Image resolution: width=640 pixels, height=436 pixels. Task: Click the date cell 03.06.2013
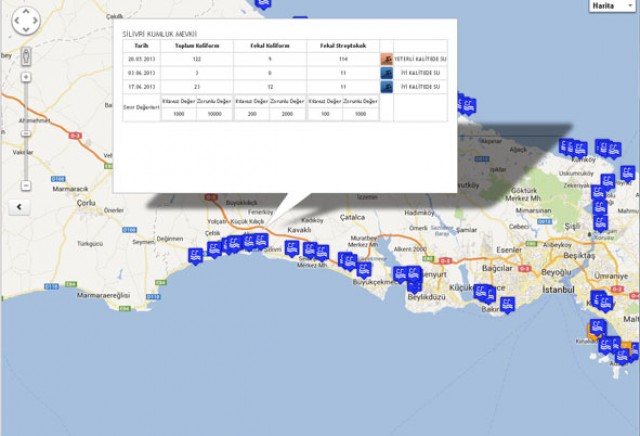coord(141,73)
